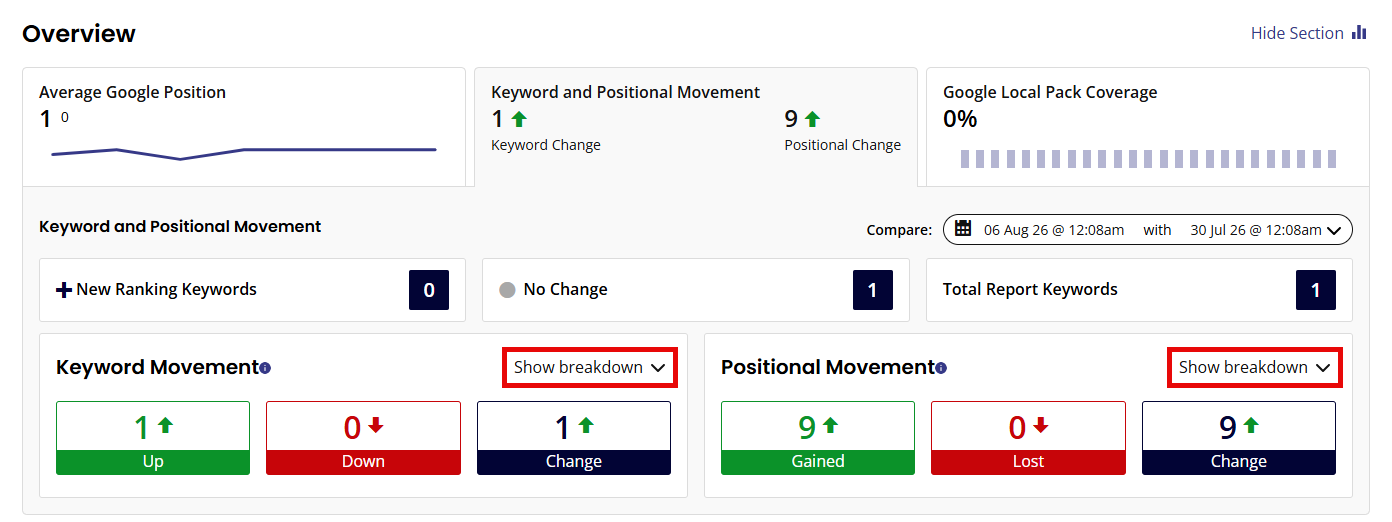Viewport: 1392px width, 522px height.
Task: Click the red down arrow in the Lost box
Action: pyautogui.click(x=1041, y=426)
